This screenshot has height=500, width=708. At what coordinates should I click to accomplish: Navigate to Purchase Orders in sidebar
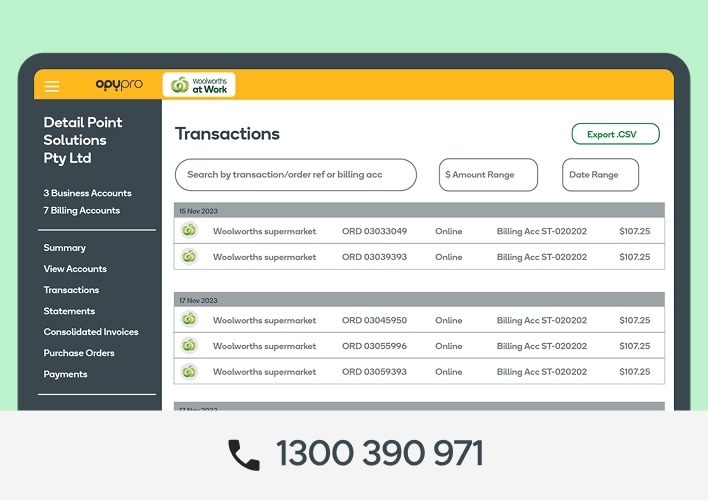(x=79, y=353)
